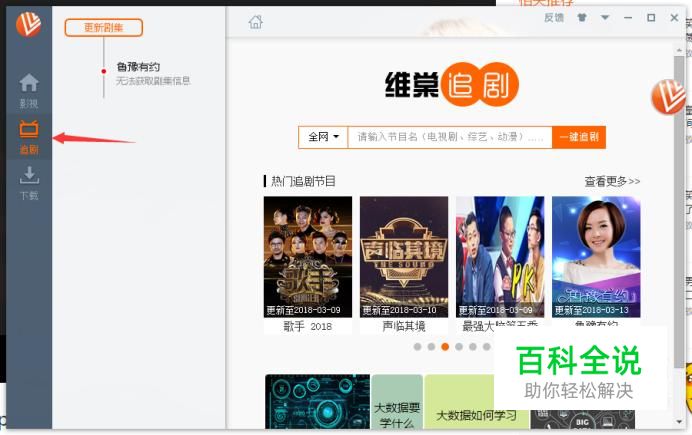This screenshot has width=692, height=435.
Task: Click the 声临其境 title text
Action: [x=404, y=326]
